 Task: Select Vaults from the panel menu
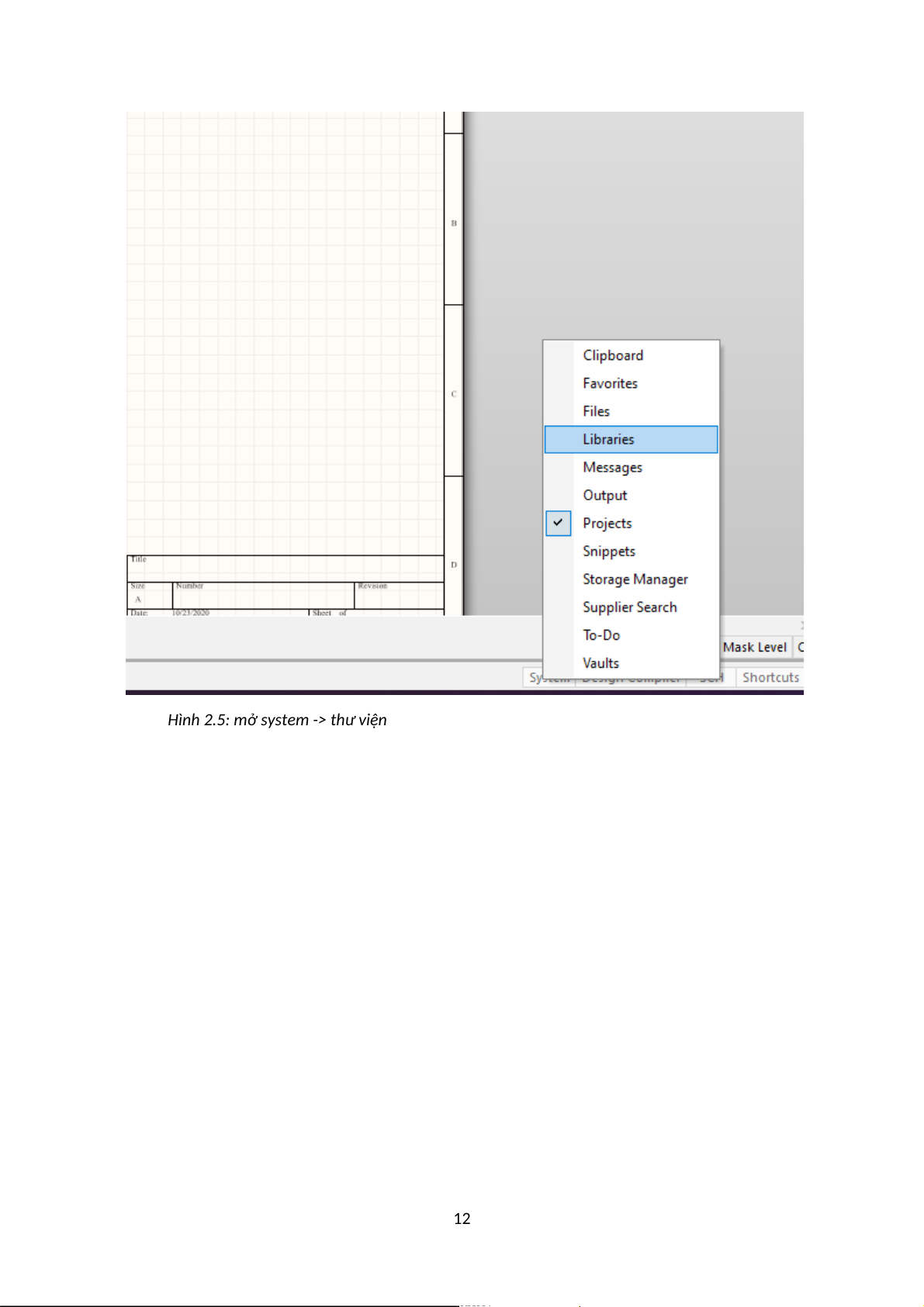600,662
